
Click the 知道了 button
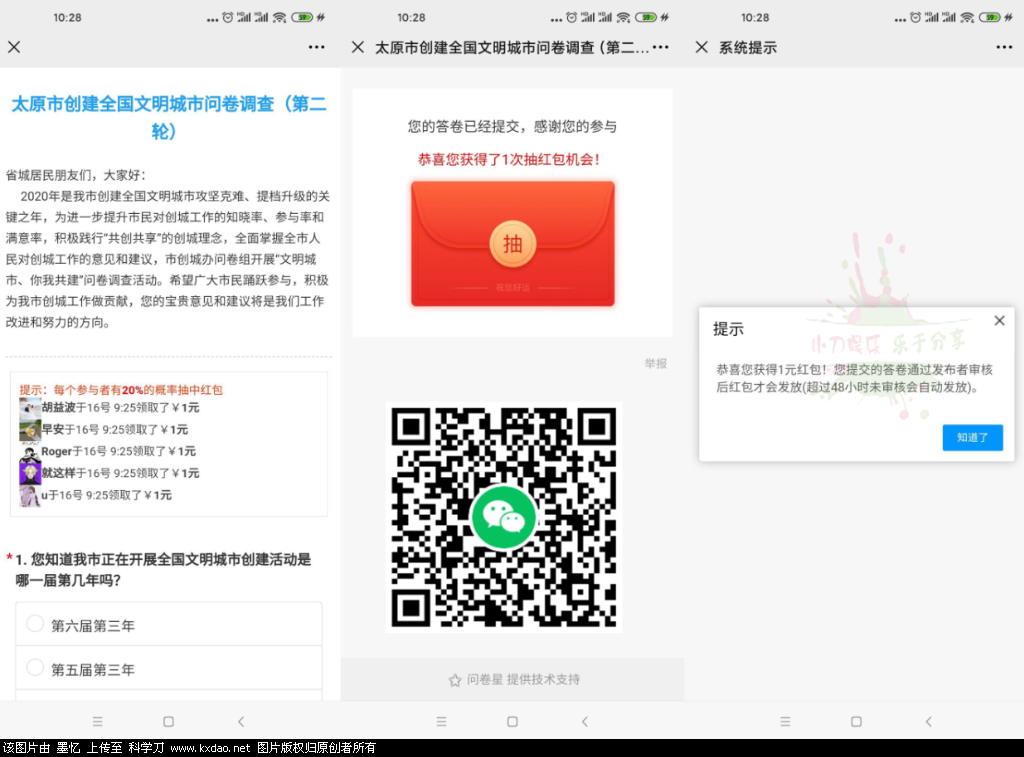tap(972, 438)
